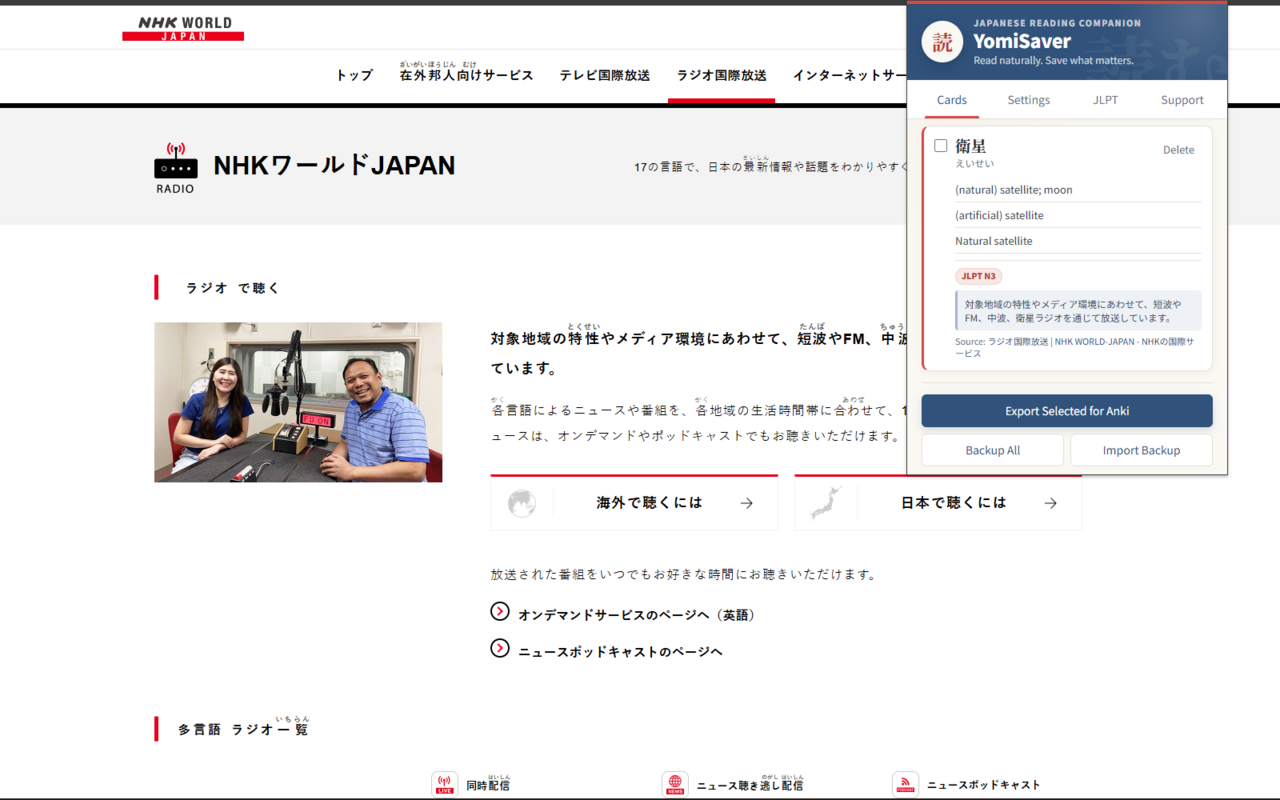The height and width of the screenshot is (800, 1280).
Task: Select トップ in the navigation menu
Action: 354,75
